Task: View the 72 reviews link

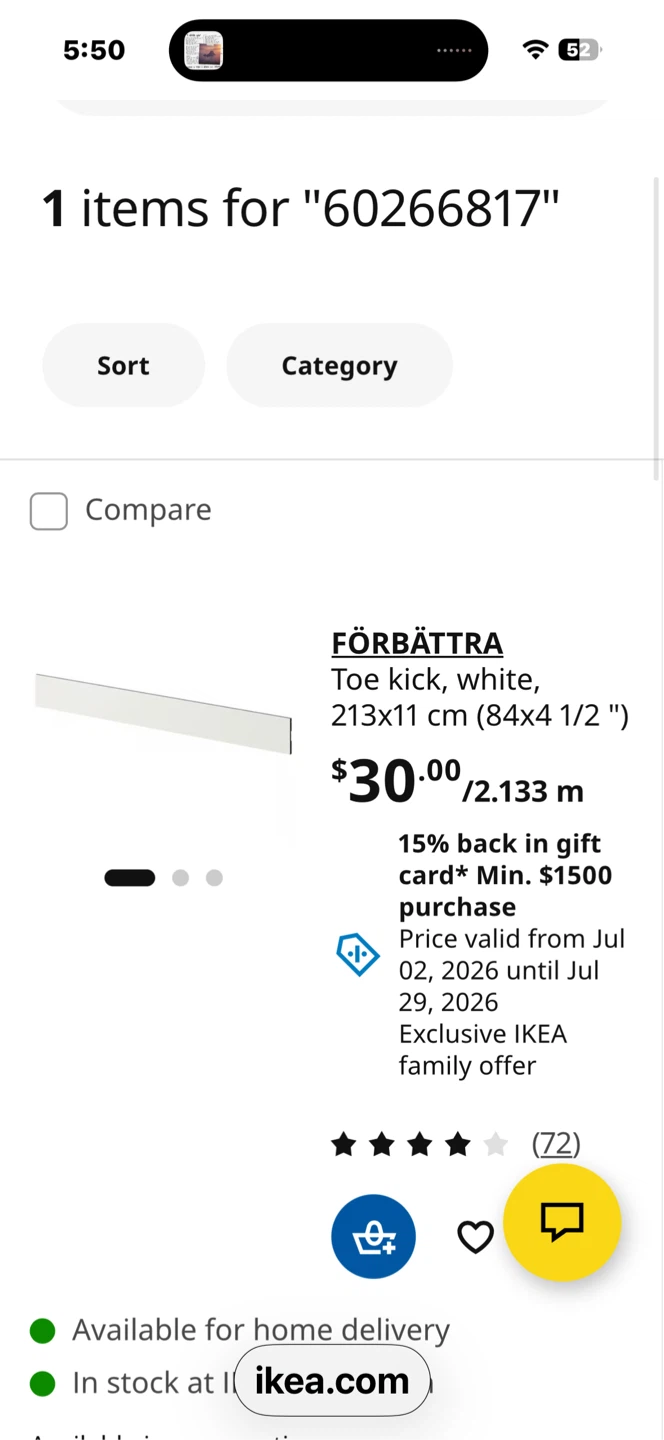Action: [556, 1143]
